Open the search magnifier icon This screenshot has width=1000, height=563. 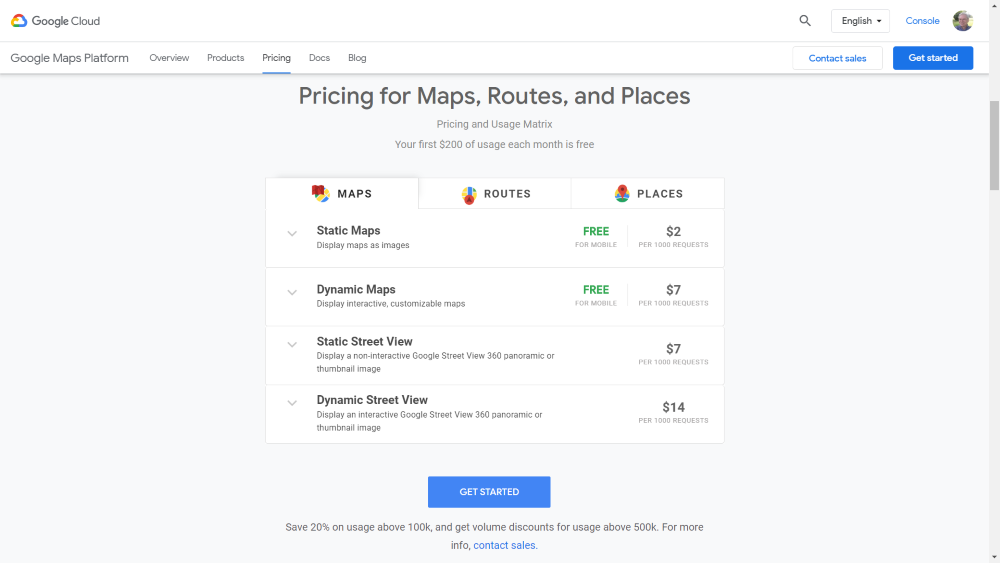coord(805,21)
